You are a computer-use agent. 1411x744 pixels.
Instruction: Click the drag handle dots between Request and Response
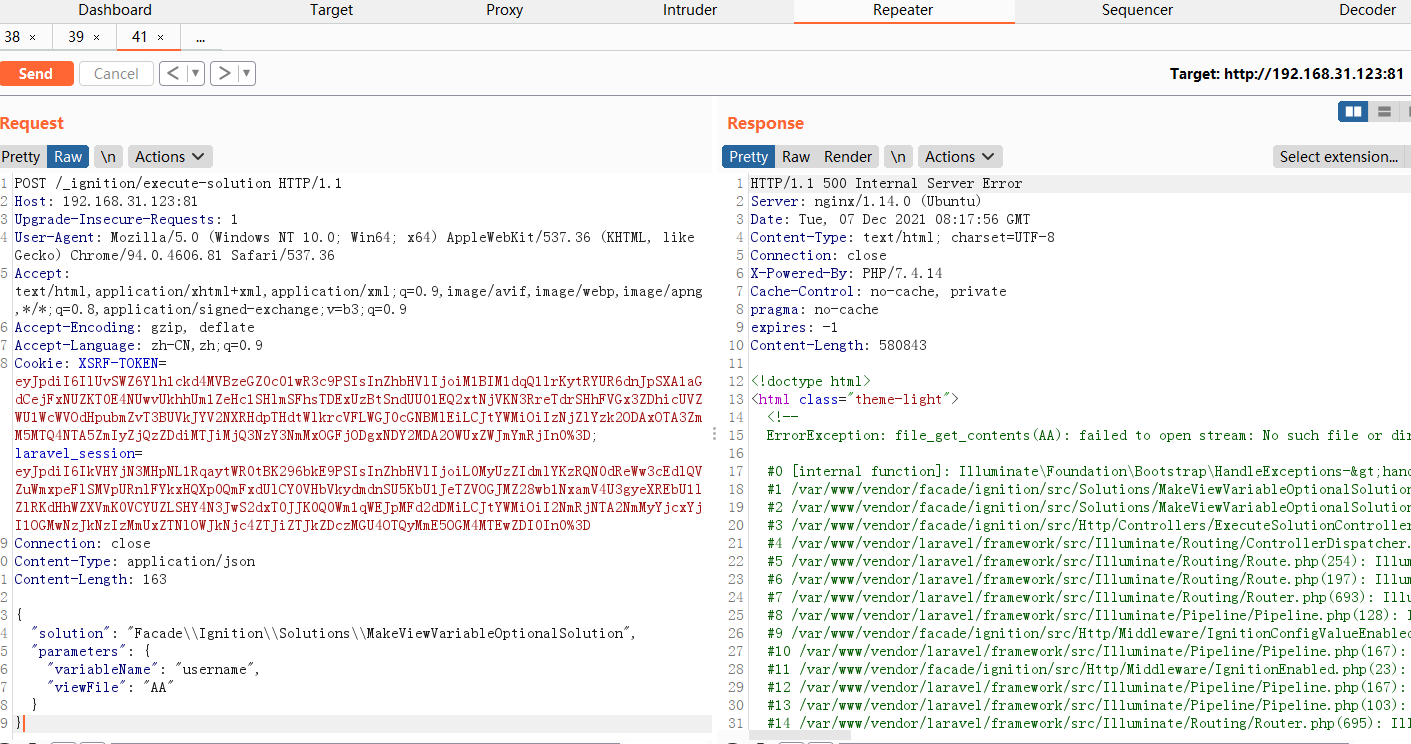713,432
